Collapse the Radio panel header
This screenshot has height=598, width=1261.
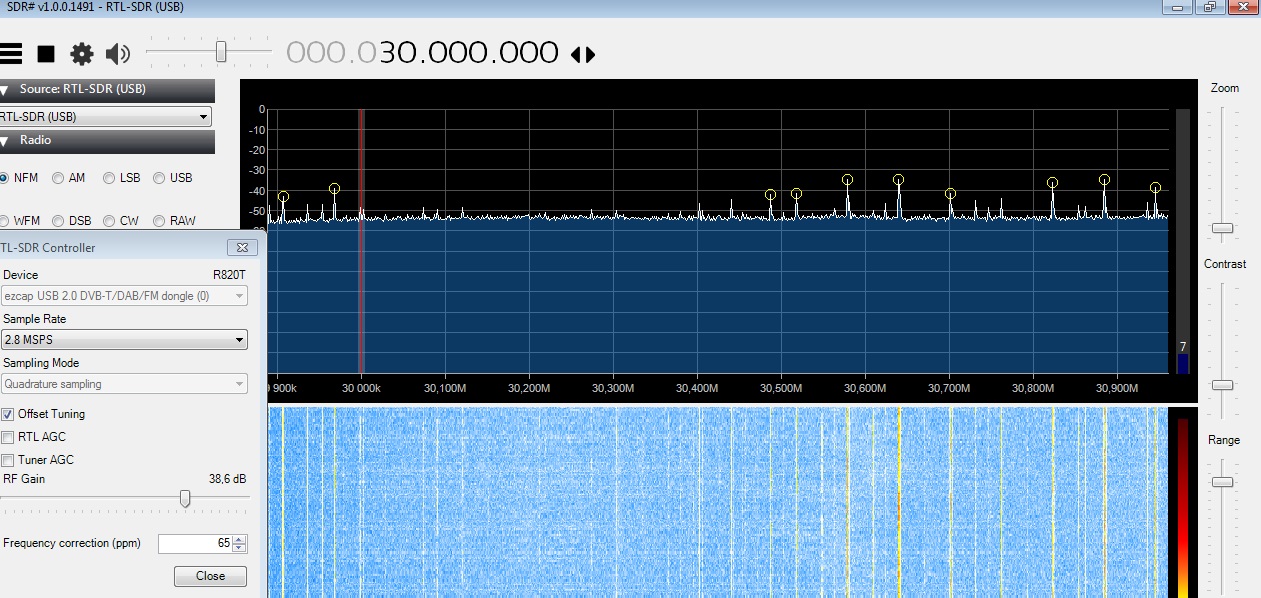pyautogui.click(x=5, y=141)
